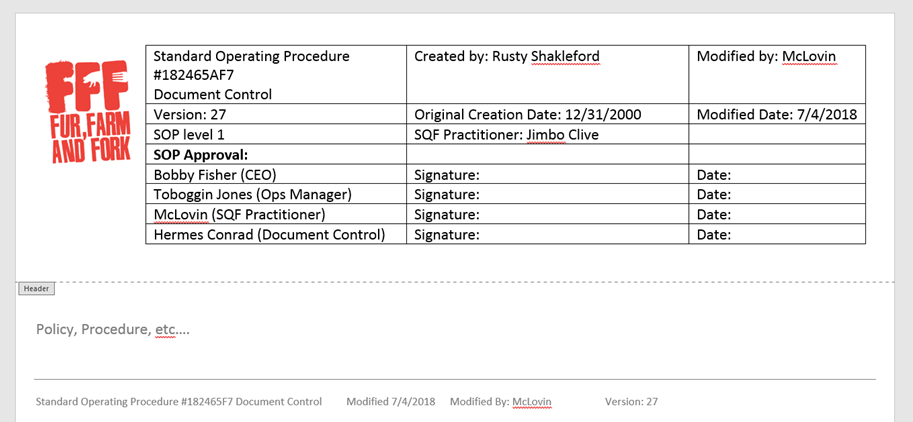Select the 'Standard Operating Procedure #182465AF7' cell
Viewport: 913px width, 422px height.
pyautogui.click(x=276, y=75)
